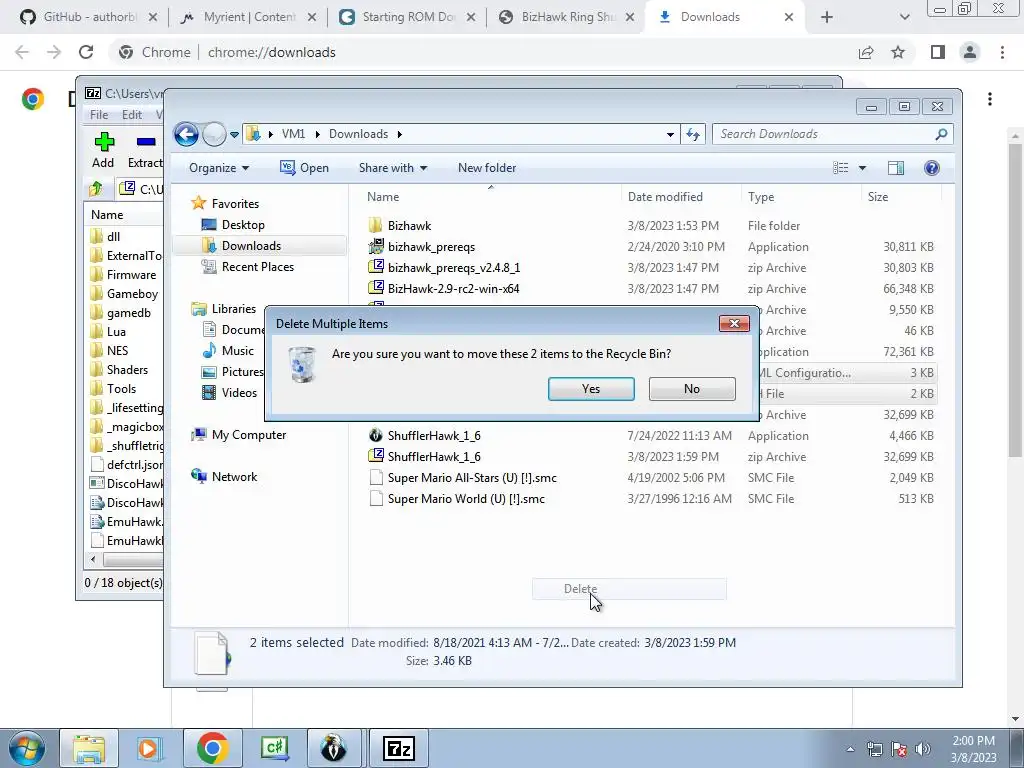Open Network in sidebar

pyautogui.click(x=224, y=476)
